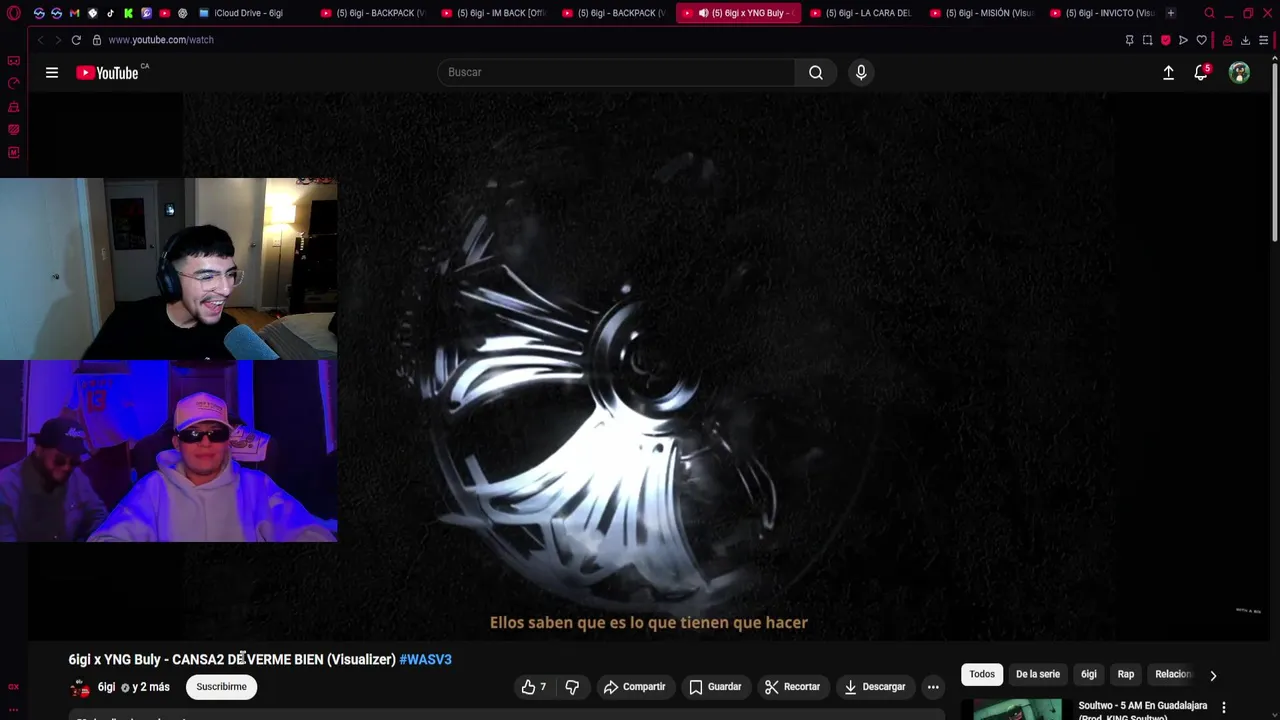Image resolution: width=1280 pixels, height=720 pixels.
Task: Switch to the 6igi - MISIÓN tab
Action: click(x=983, y=13)
